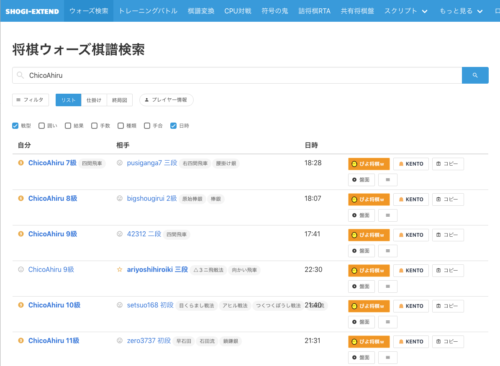The width and height of the screenshot is (500, 366).
Task: Switch to the リスト view tab
Action: tap(68, 100)
